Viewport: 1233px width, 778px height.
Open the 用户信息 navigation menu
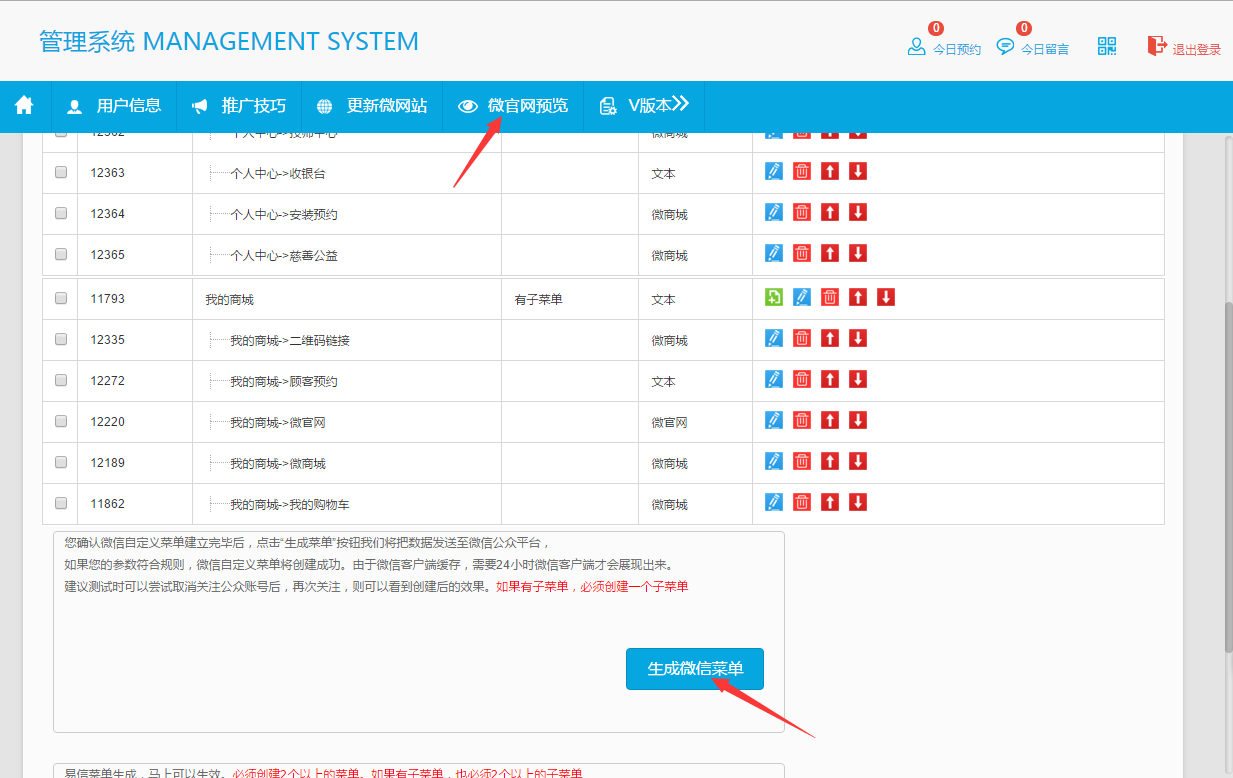click(x=114, y=106)
